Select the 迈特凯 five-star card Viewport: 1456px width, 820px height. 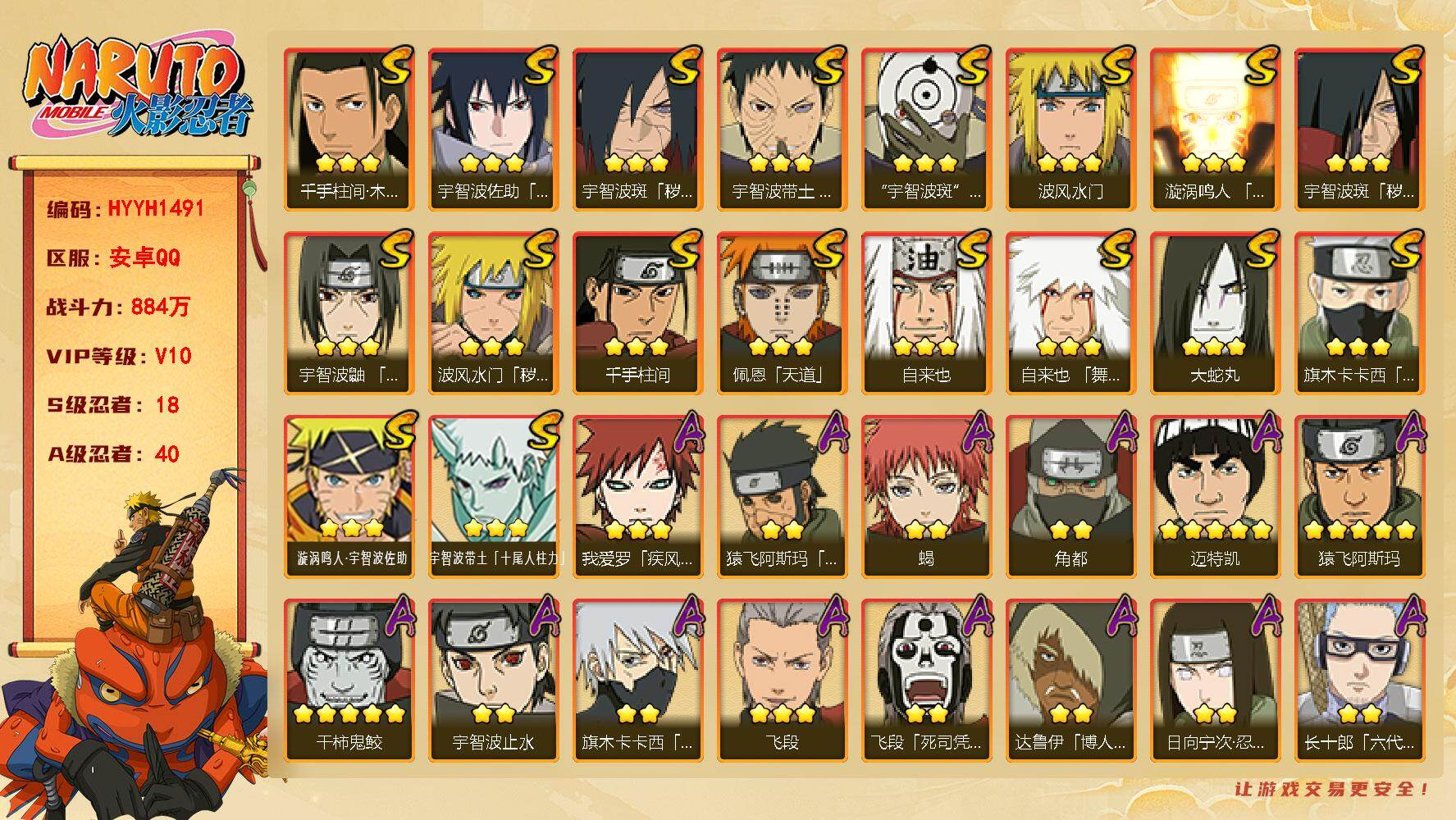coord(1215,497)
